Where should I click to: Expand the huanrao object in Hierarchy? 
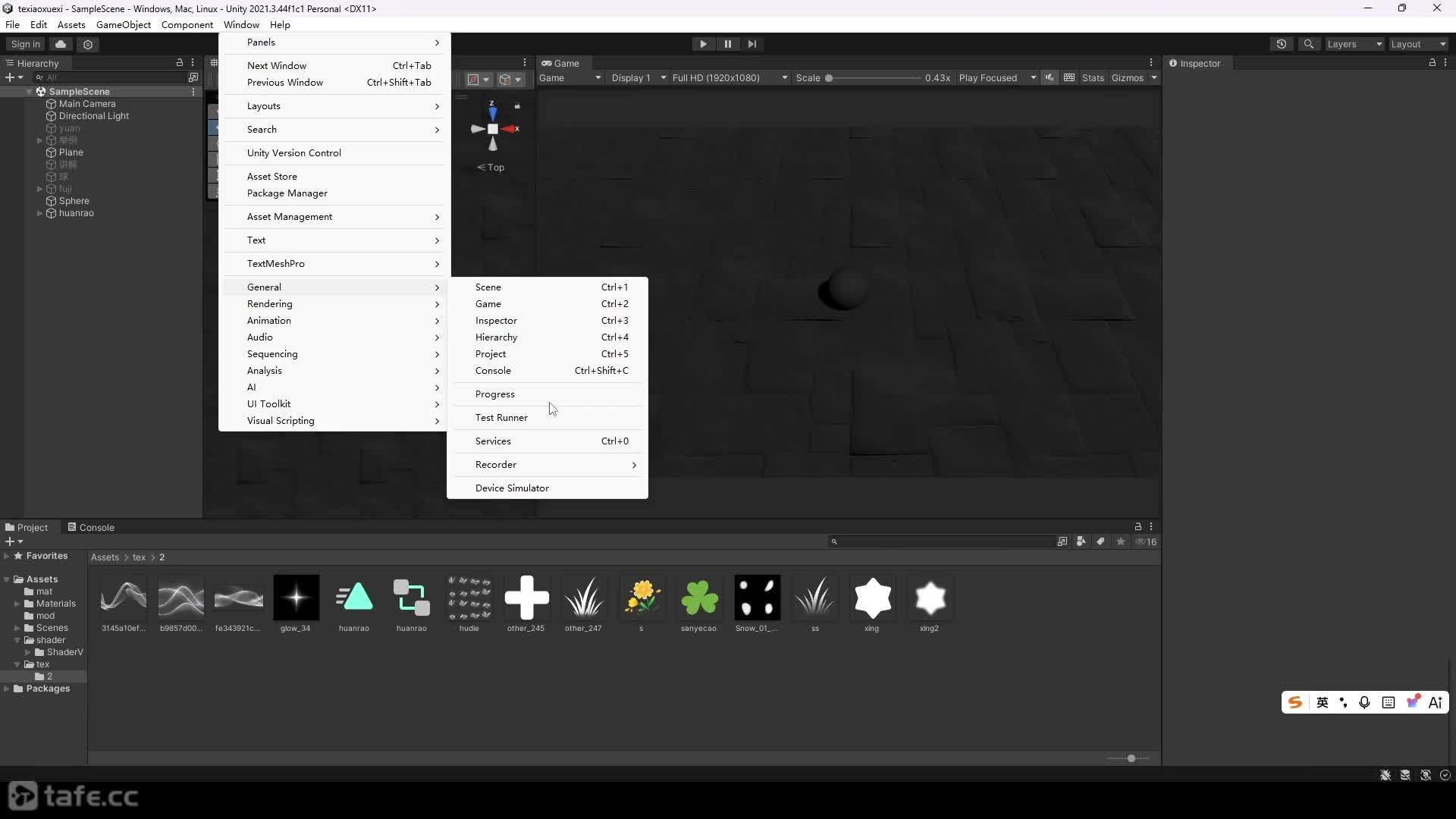coord(39,213)
